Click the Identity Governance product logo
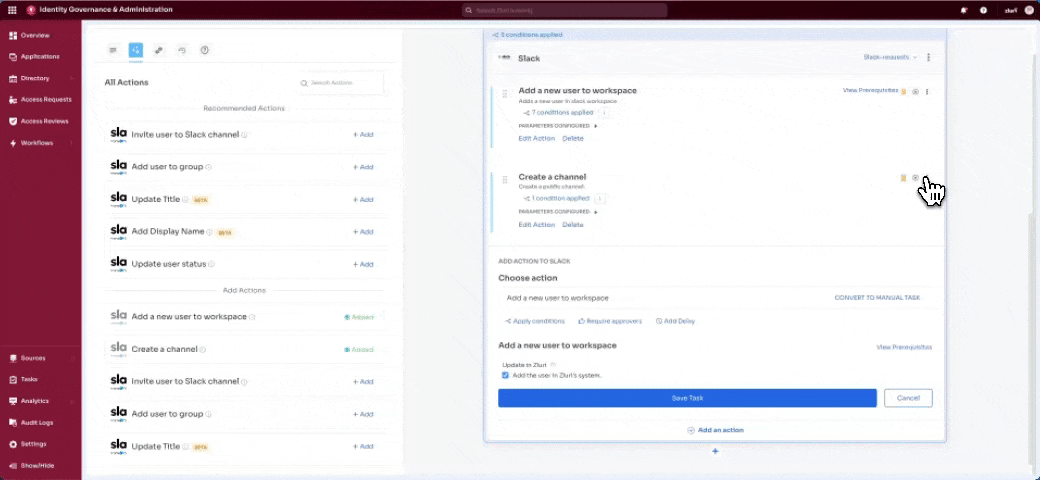1040x480 pixels. point(31,10)
